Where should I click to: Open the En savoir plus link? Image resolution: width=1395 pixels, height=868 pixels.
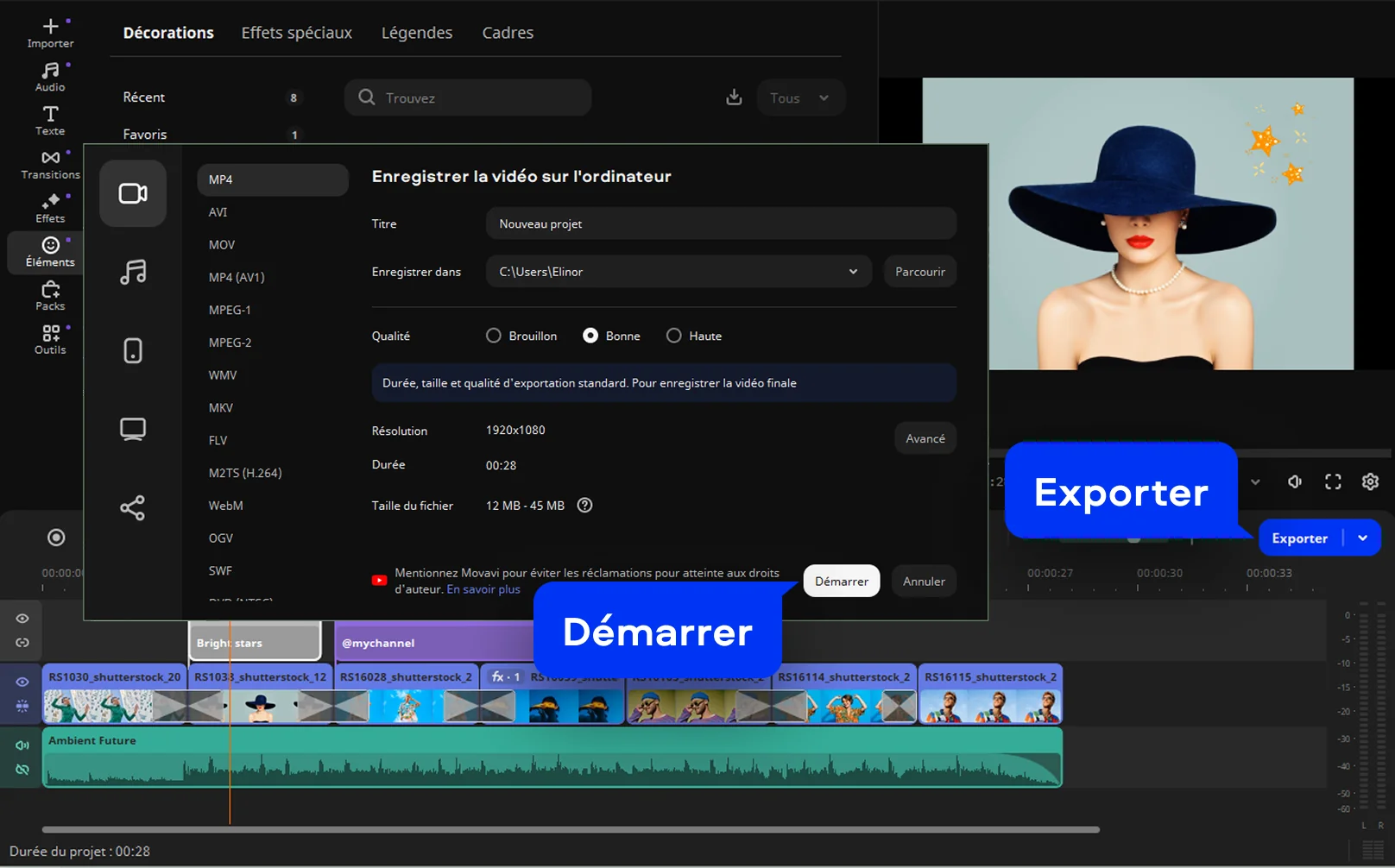[483, 589]
